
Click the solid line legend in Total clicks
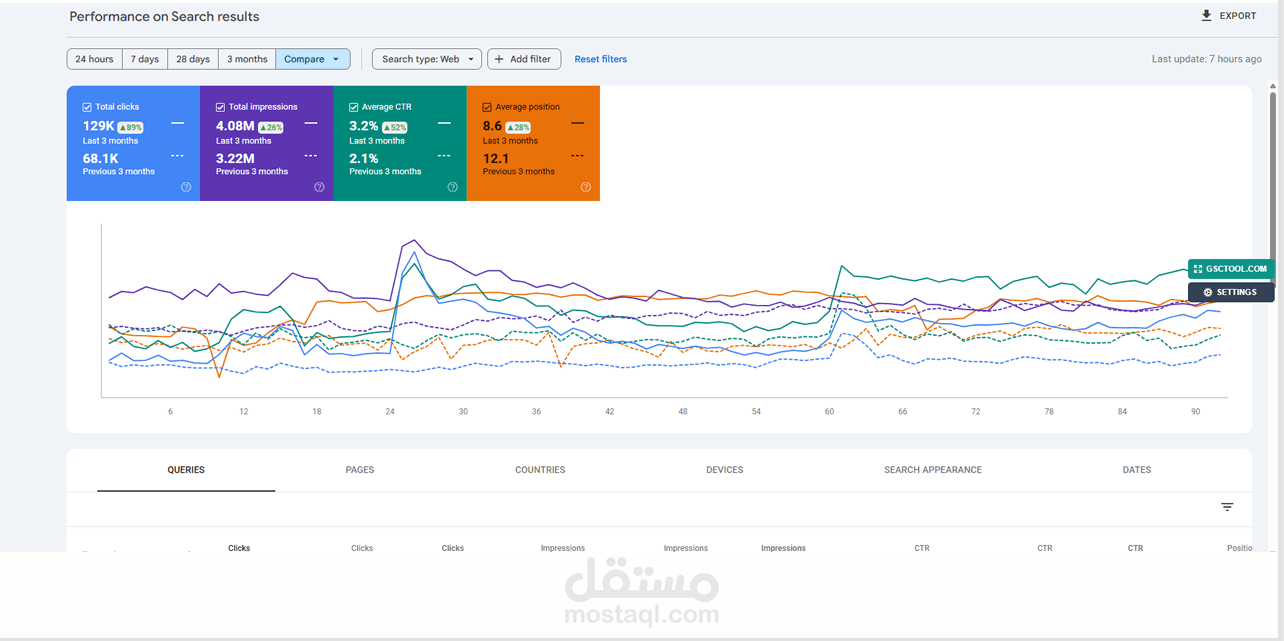177,123
